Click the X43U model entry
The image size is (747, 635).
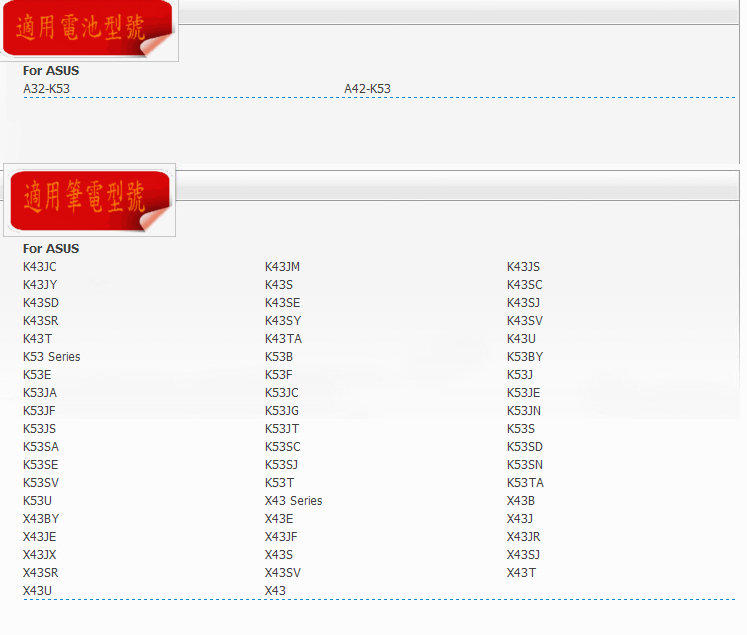point(37,591)
